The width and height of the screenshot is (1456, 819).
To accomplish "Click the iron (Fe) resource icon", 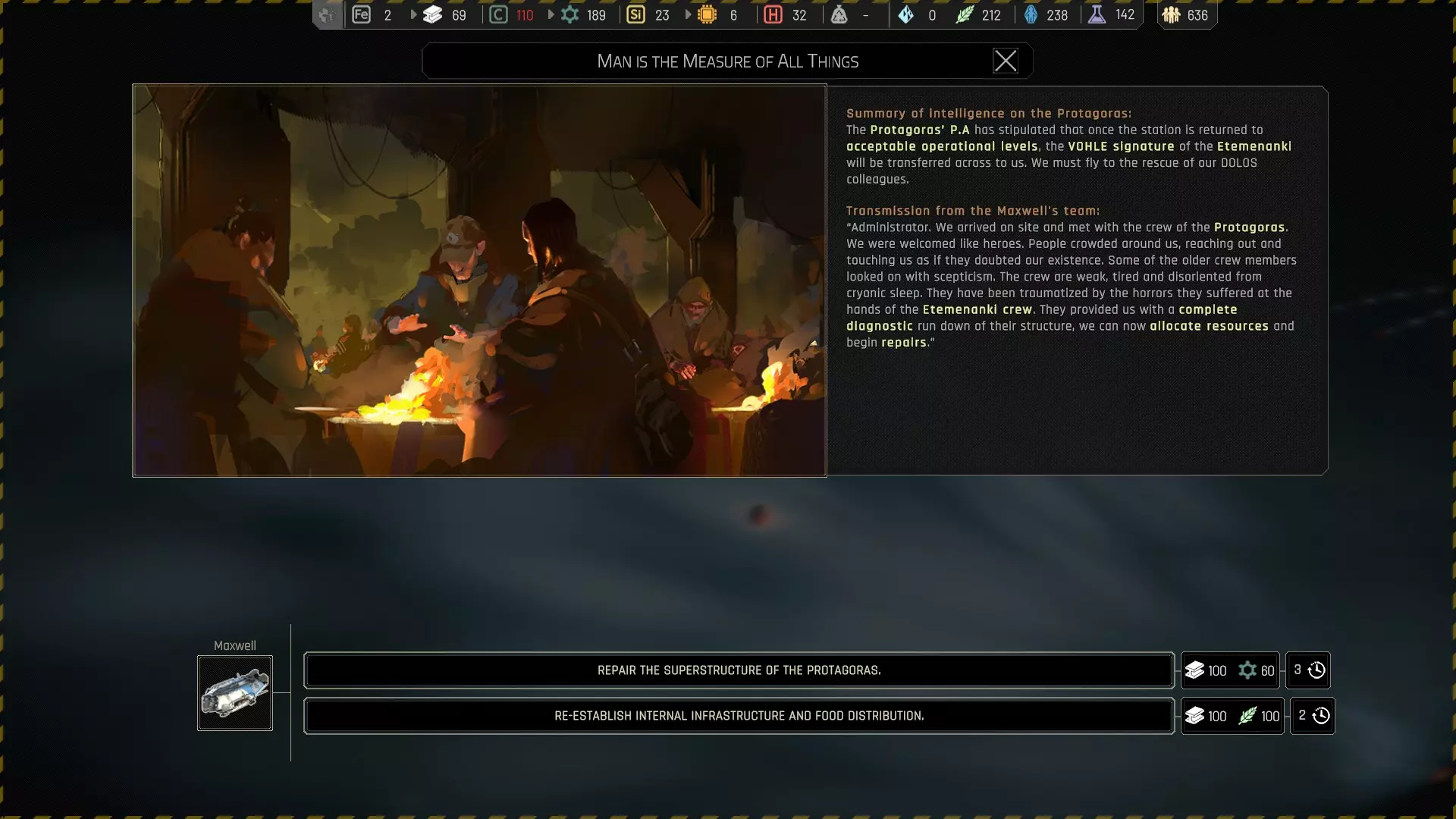I will tap(361, 14).
